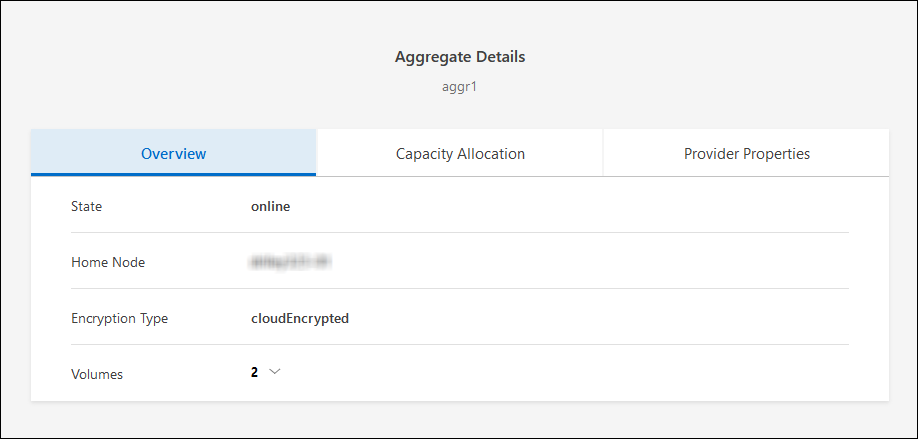Viewport: 918px width, 439px height.
Task: Click the separator between Overview and Capacity Allocation tabs
Action: tap(316, 153)
